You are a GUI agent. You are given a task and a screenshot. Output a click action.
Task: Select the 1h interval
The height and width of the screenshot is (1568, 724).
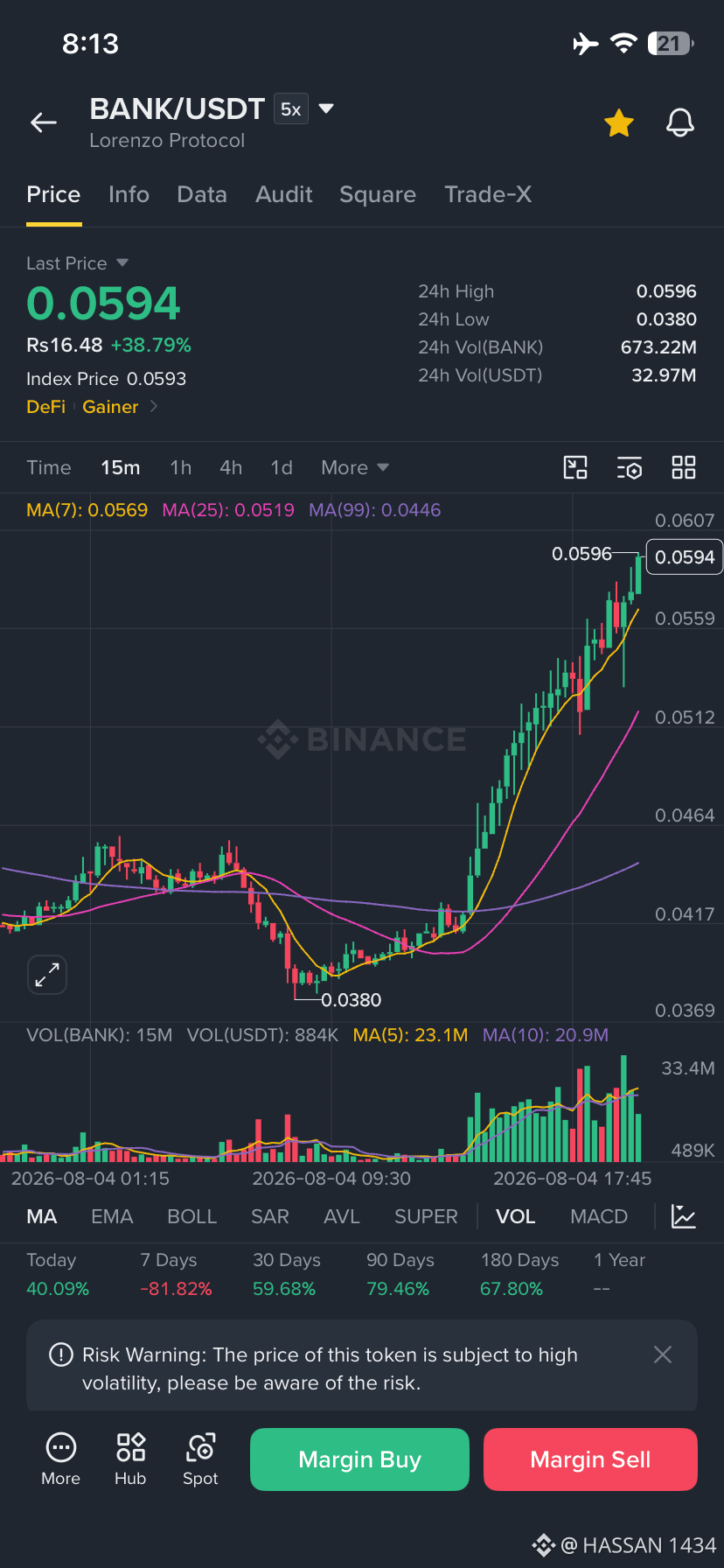181,468
